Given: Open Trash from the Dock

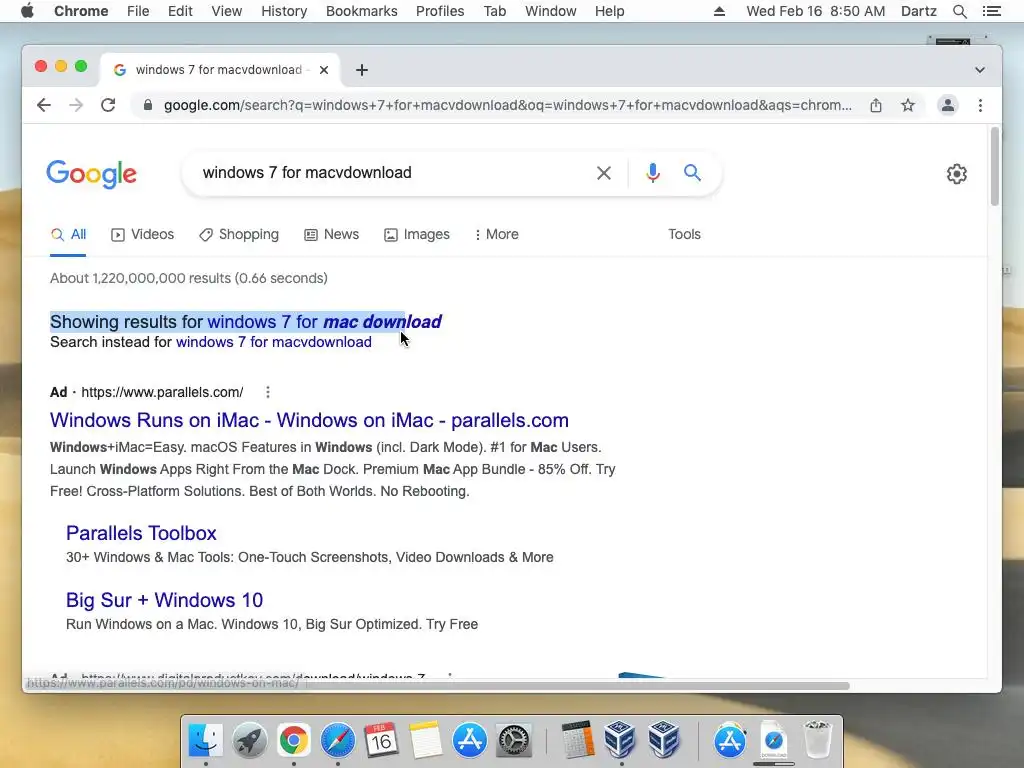Looking at the screenshot, I should tap(817, 739).
